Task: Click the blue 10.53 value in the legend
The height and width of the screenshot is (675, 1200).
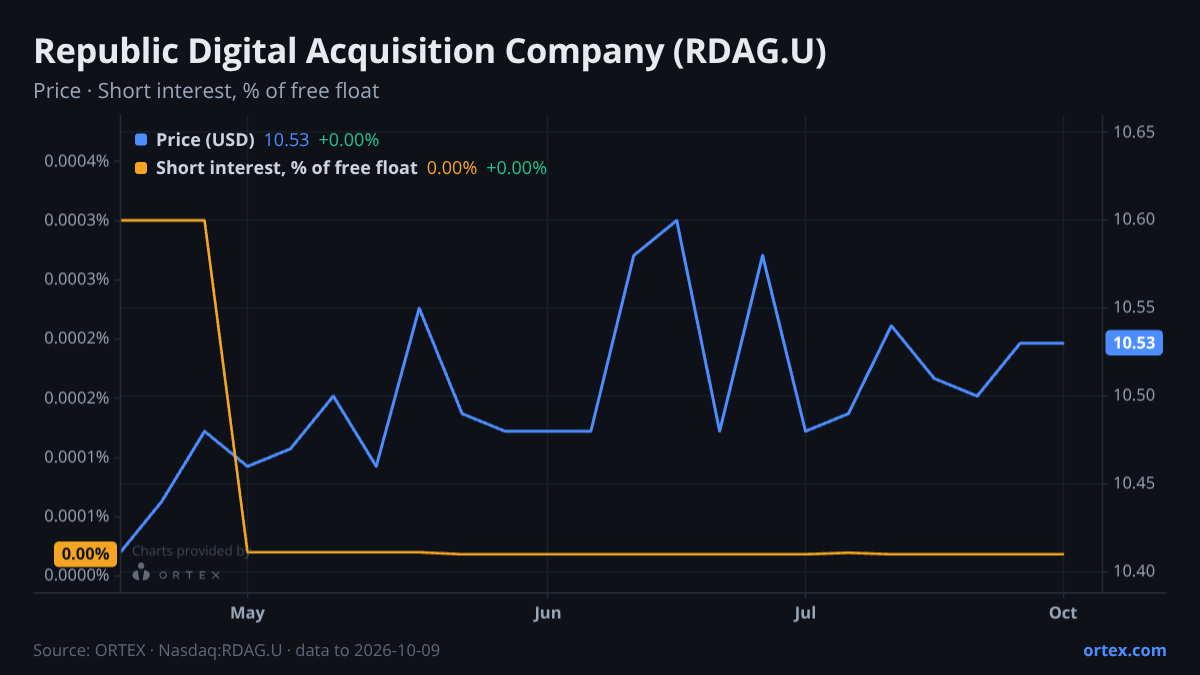Action: click(286, 140)
